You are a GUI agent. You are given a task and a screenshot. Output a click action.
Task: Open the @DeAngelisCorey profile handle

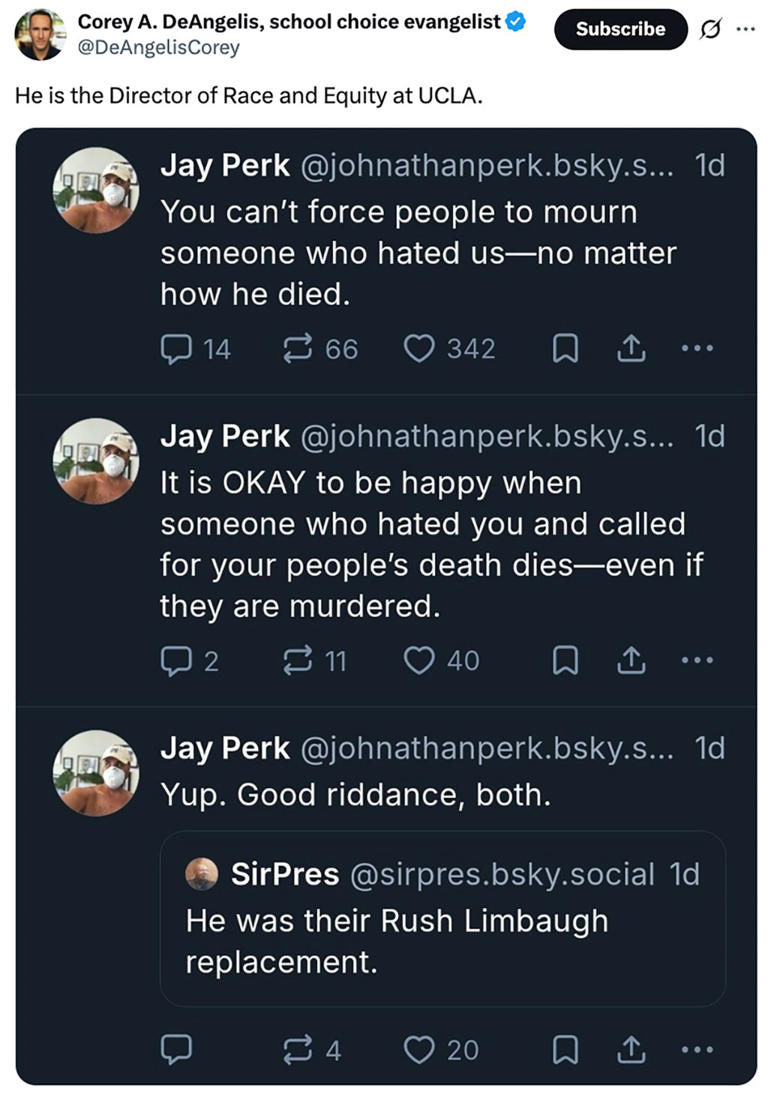coord(158,46)
